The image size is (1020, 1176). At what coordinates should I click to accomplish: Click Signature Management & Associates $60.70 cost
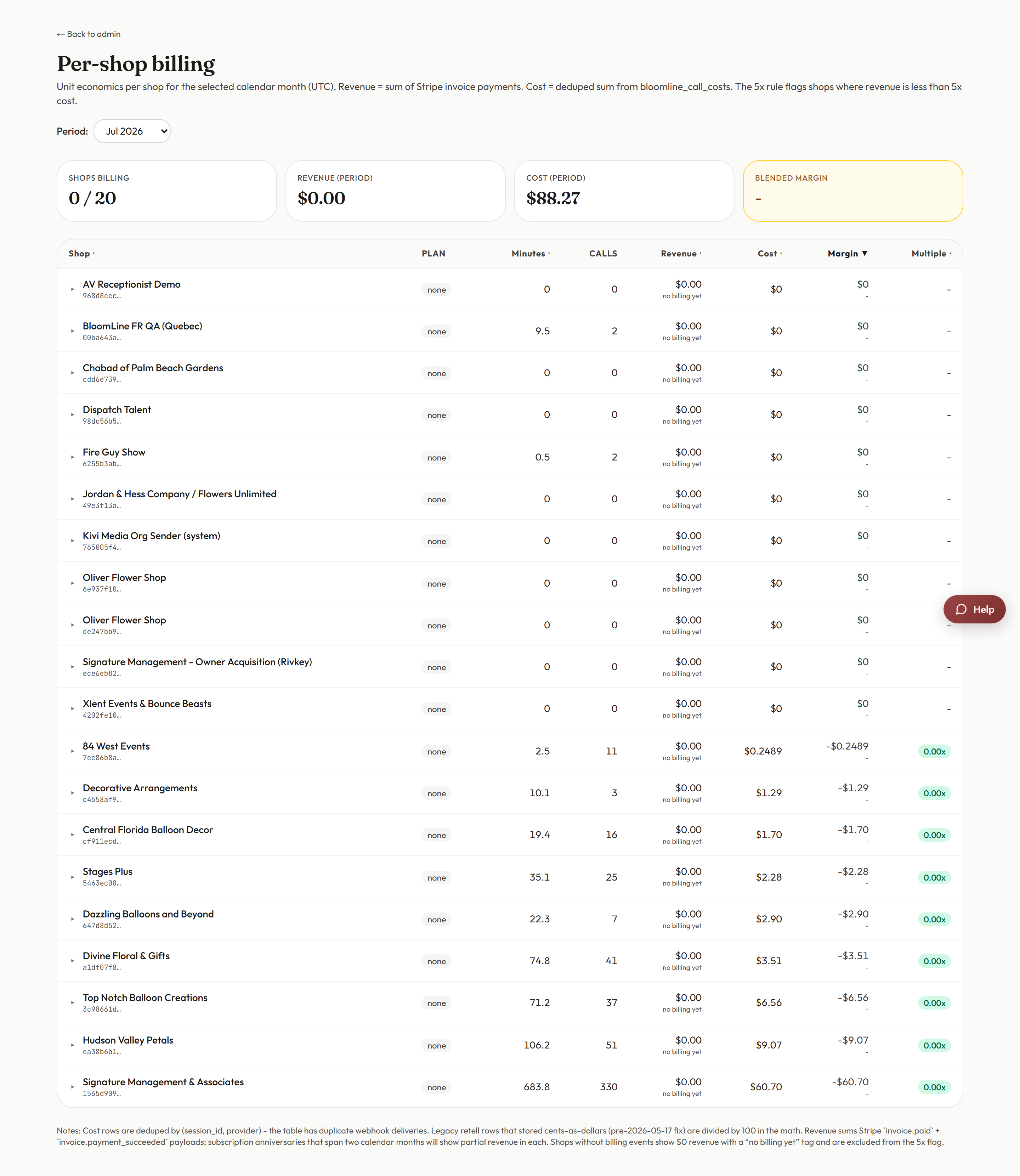pyautogui.click(x=766, y=1087)
